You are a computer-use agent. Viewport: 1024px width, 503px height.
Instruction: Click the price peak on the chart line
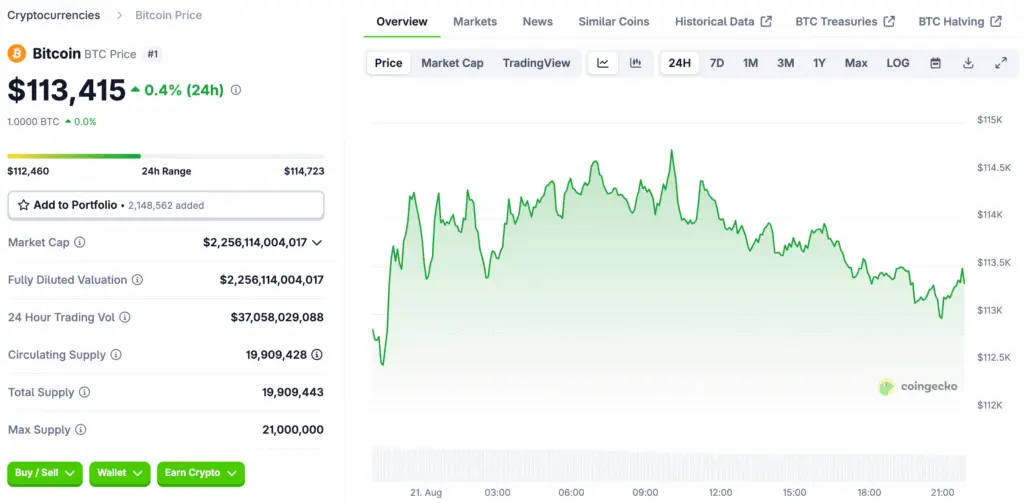tap(671, 151)
